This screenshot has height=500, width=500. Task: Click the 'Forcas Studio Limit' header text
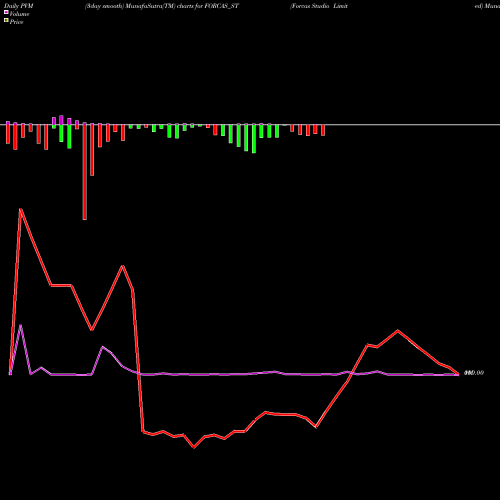[x=319, y=6]
